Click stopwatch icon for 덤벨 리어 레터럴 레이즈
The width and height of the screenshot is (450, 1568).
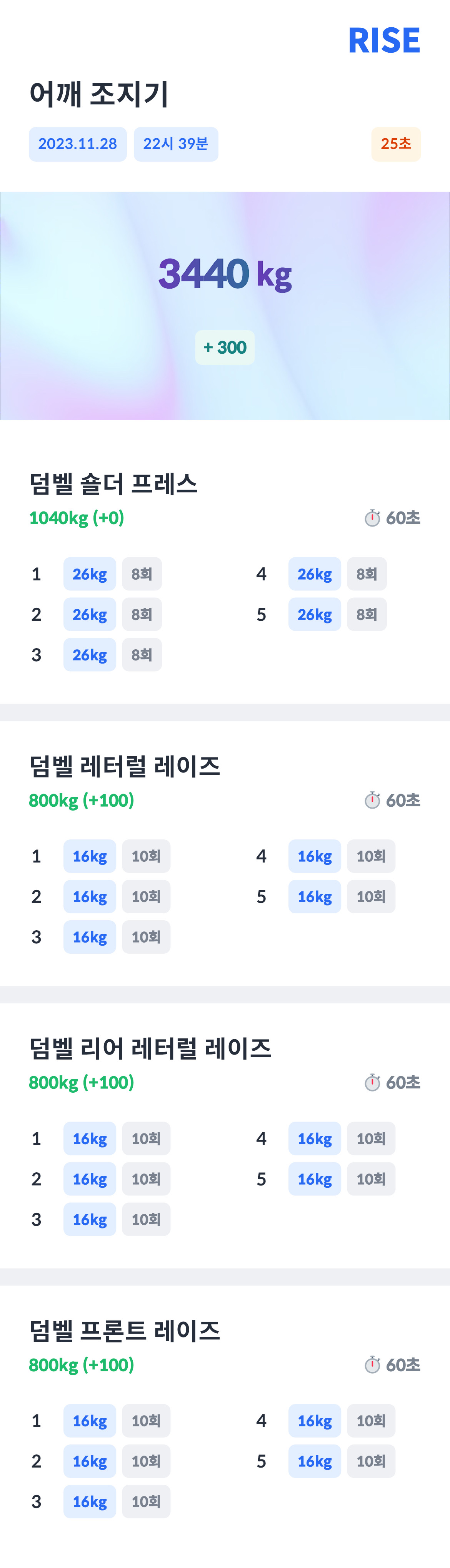click(372, 1083)
